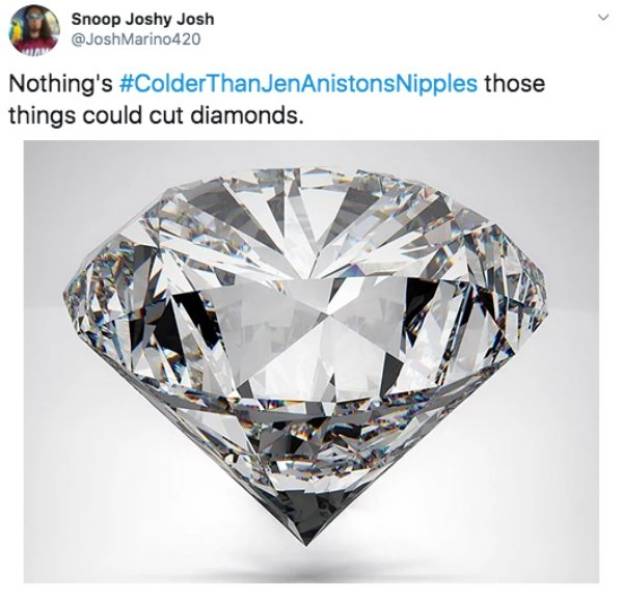The height and width of the screenshot is (600, 623).
Task: Click the Snoop Joshy Josh profile avatar
Action: (x=35, y=29)
